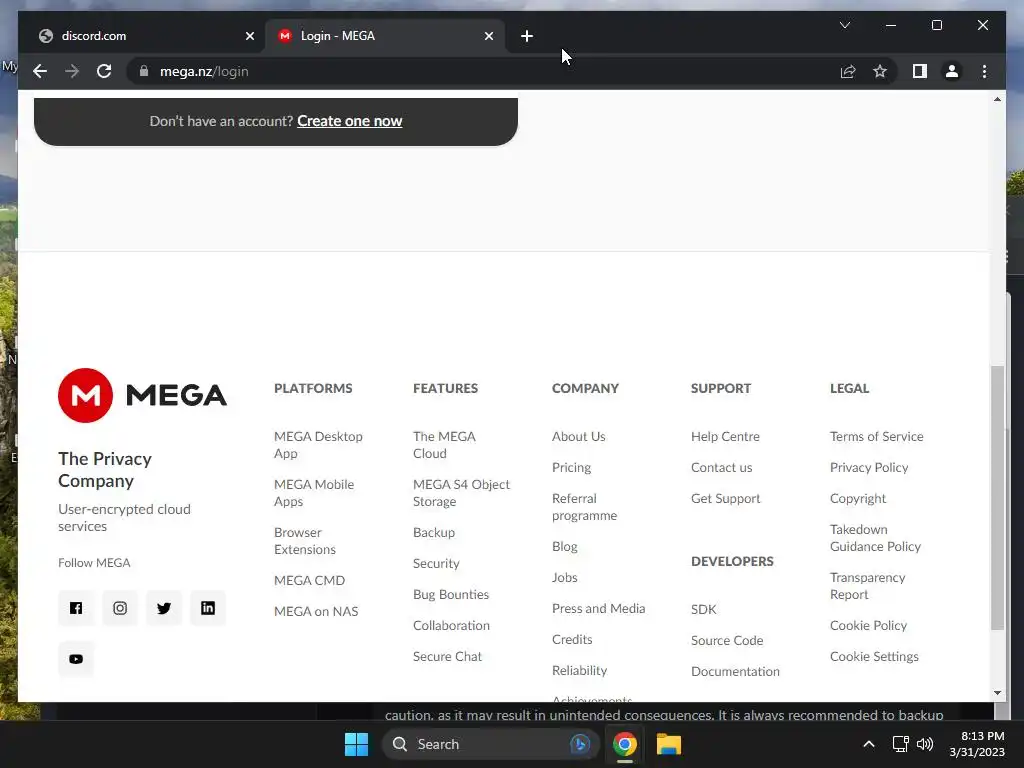Open the Bug Bounties link
The image size is (1024, 768).
click(451, 594)
